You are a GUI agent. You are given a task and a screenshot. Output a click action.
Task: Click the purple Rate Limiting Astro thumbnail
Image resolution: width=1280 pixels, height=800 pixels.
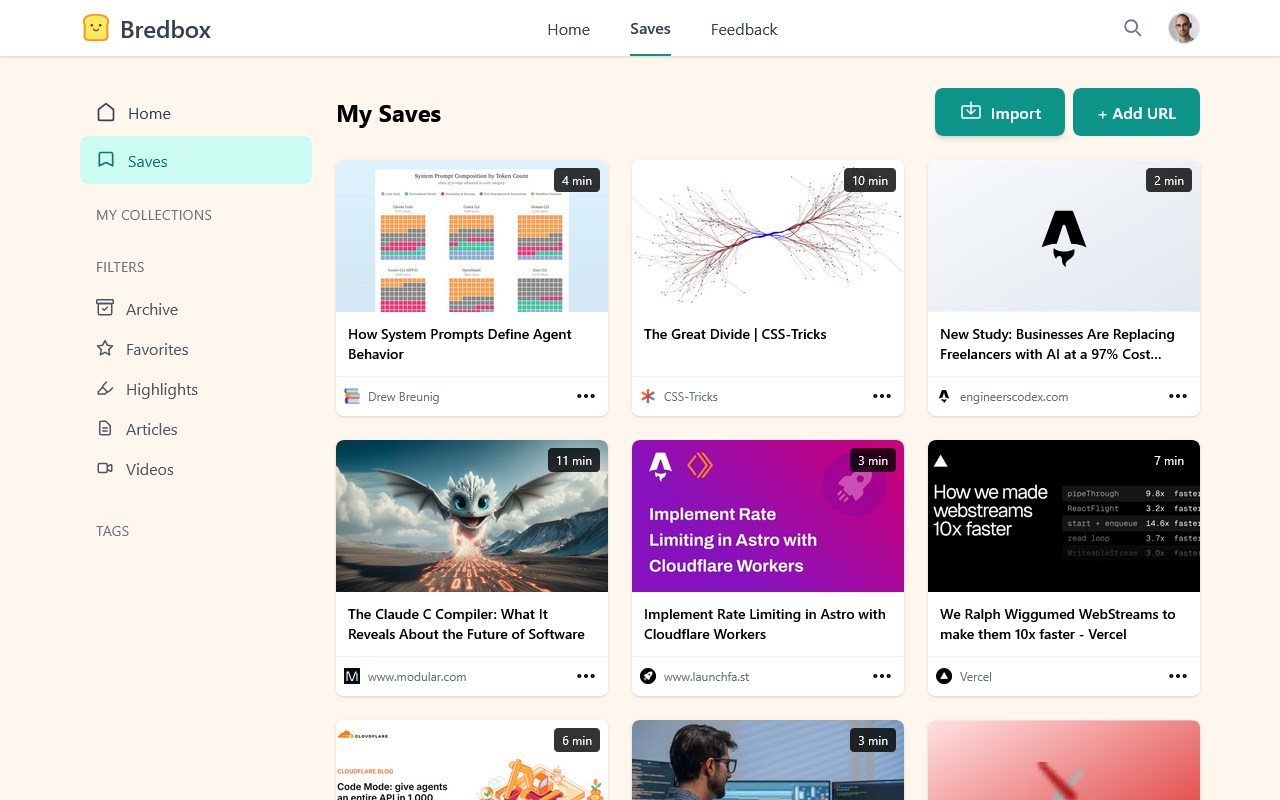(x=768, y=516)
